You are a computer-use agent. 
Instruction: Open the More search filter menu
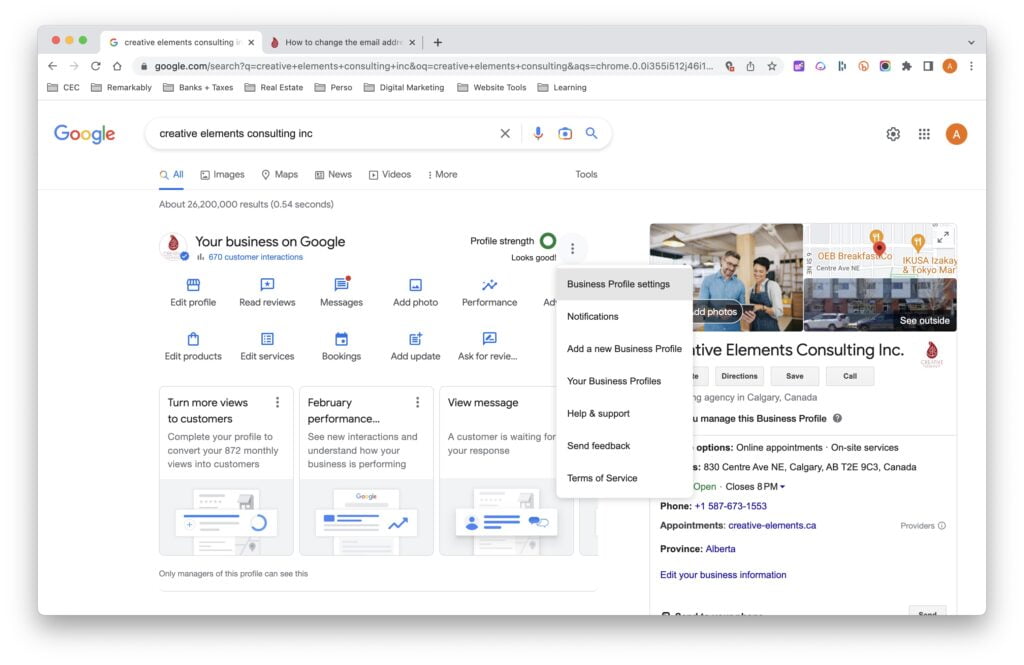click(442, 174)
